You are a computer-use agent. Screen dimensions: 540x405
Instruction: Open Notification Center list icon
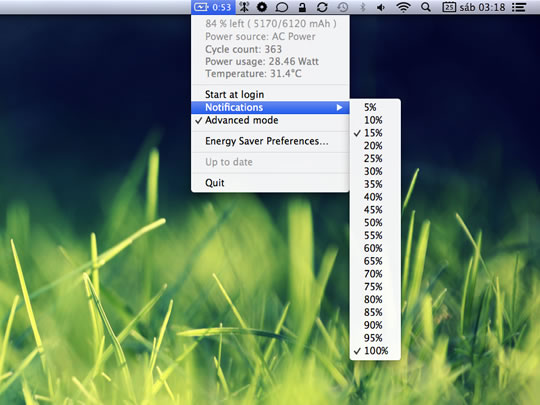coord(519,7)
